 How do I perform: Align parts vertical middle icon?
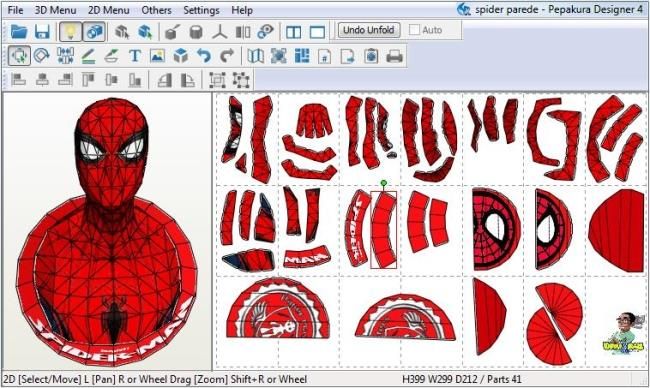[112, 79]
